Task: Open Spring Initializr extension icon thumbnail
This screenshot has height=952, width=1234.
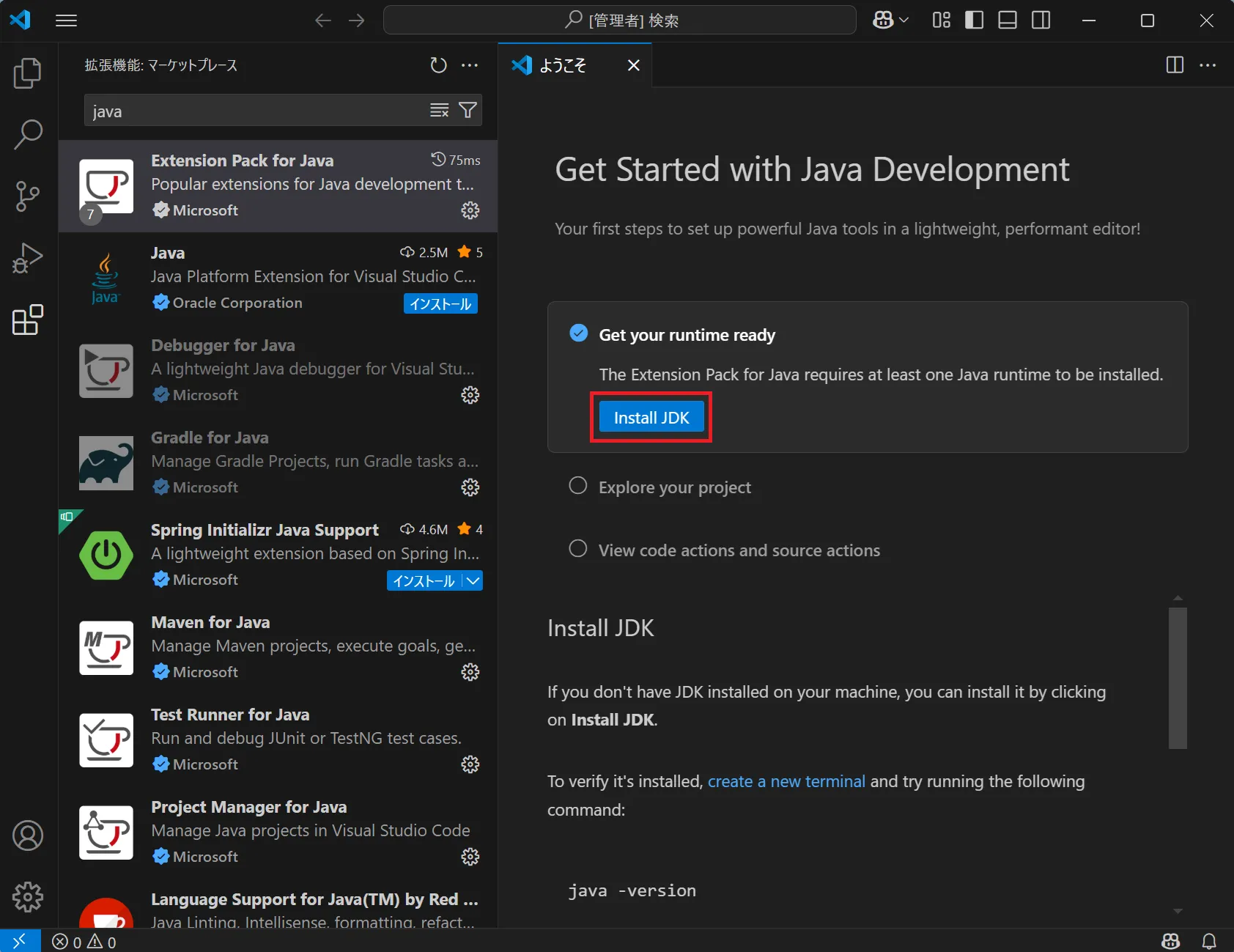Action: point(106,556)
